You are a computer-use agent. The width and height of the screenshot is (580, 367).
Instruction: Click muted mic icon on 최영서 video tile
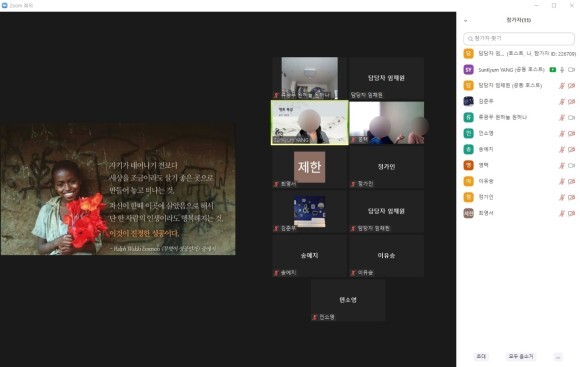(276, 184)
